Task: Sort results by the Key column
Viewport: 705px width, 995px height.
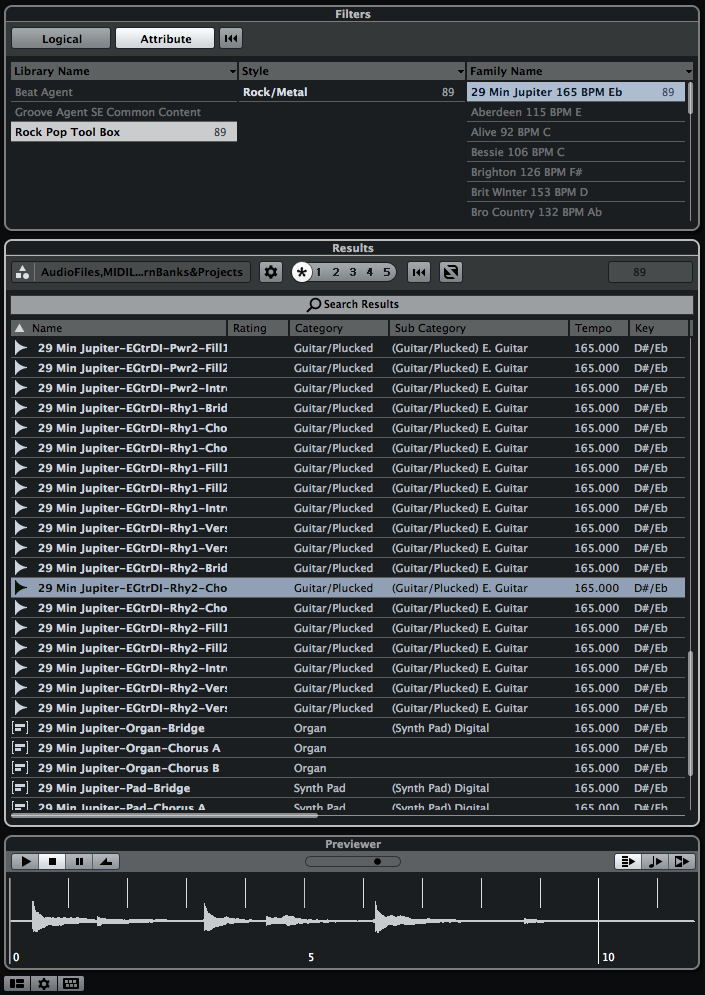Action: click(x=659, y=328)
